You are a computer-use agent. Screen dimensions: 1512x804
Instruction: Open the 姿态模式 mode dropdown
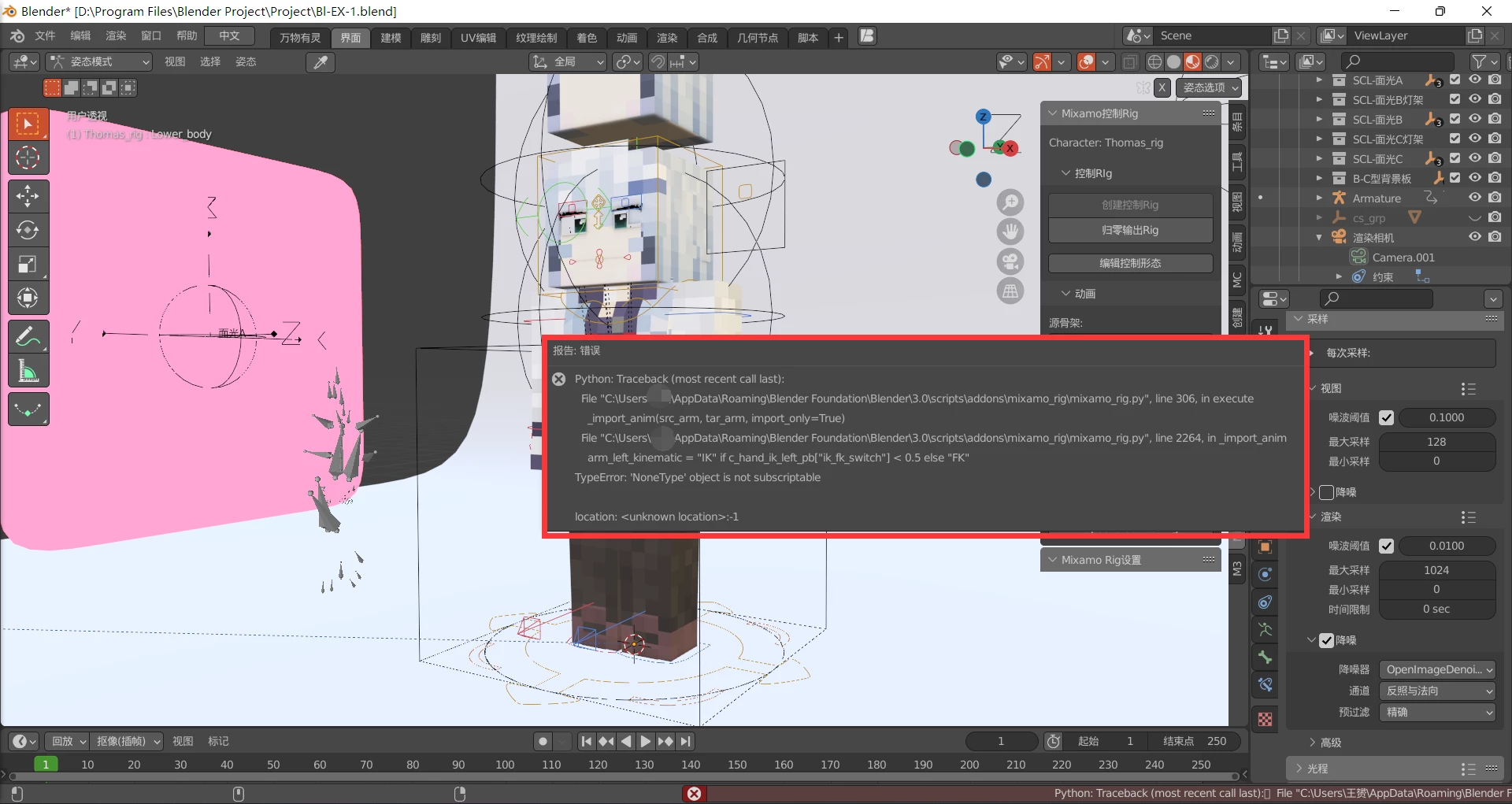tap(98, 61)
